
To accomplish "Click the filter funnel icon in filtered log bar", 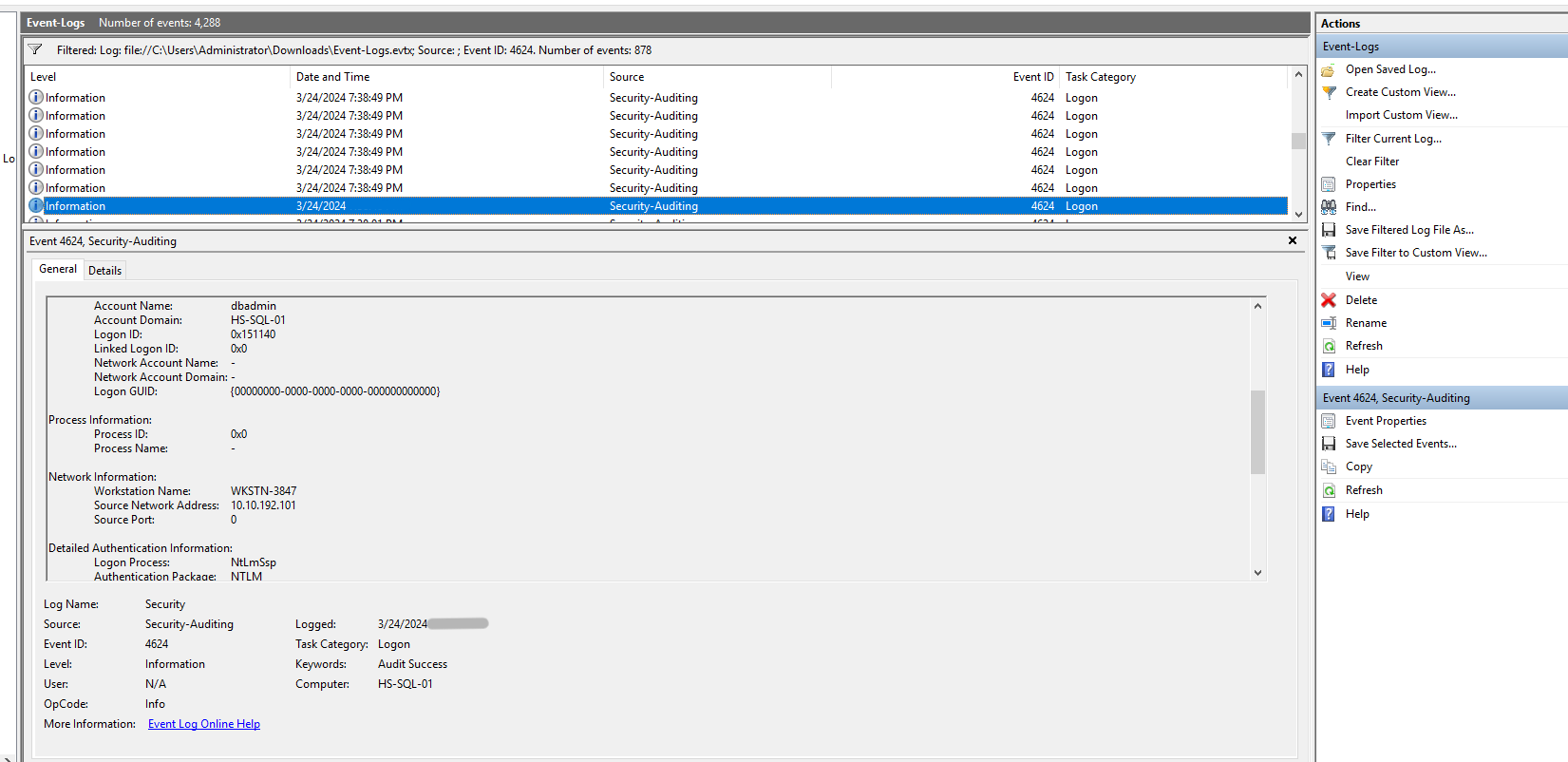I will pos(35,49).
